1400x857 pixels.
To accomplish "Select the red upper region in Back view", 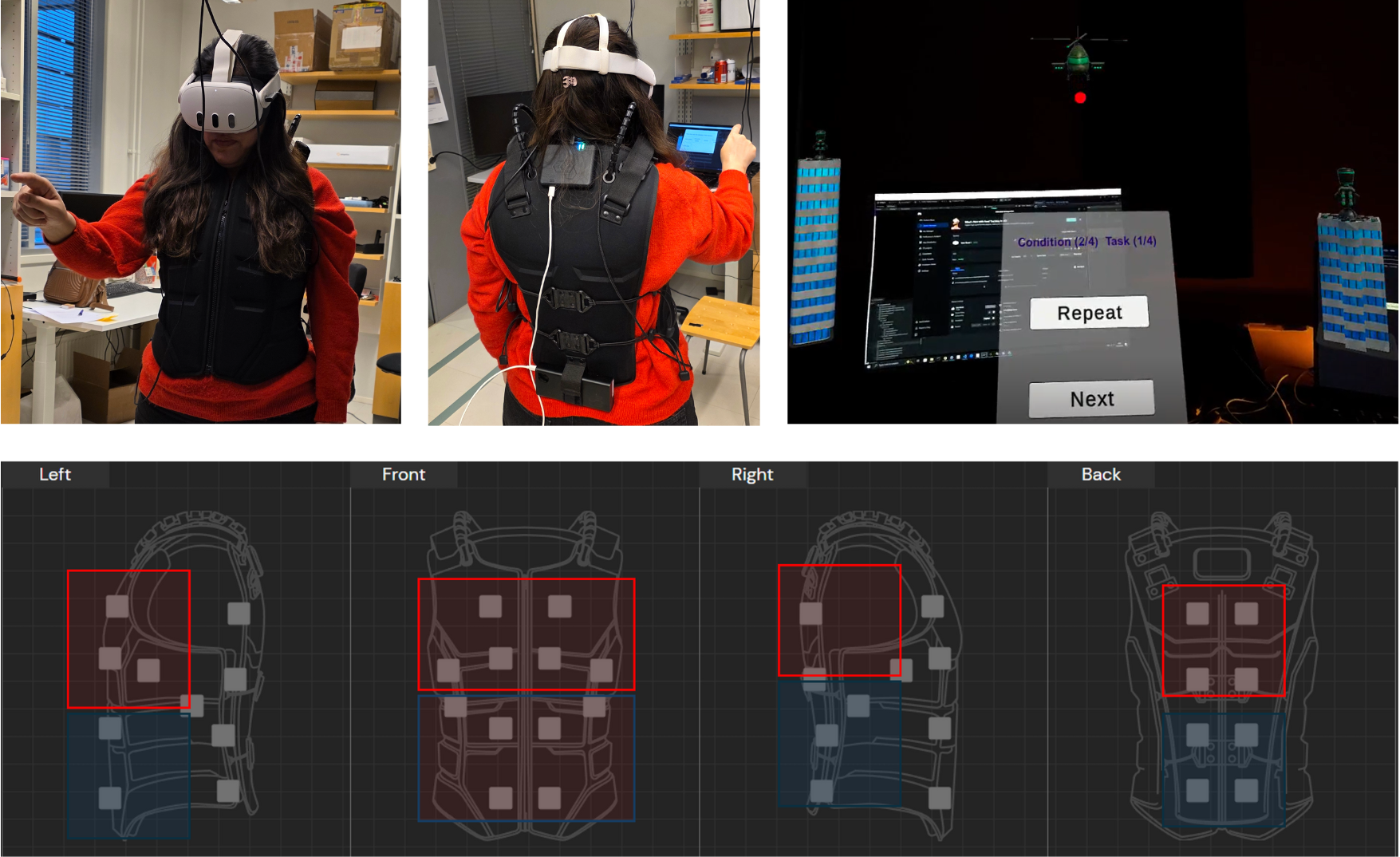I will (1224, 641).
